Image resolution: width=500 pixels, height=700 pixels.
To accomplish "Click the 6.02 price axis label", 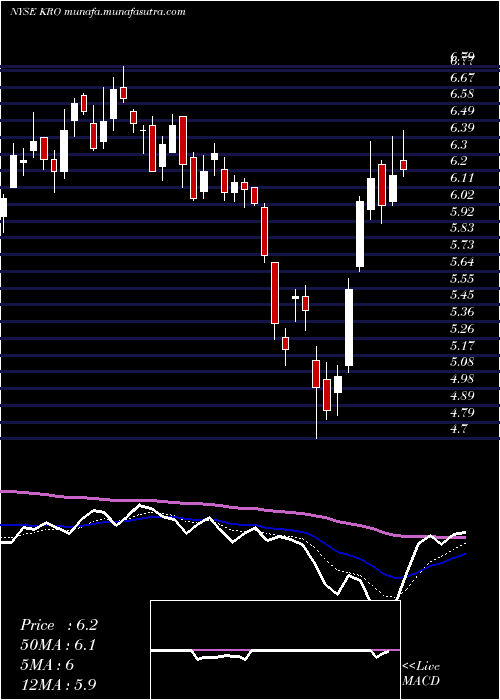I will click(x=462, y=195).
